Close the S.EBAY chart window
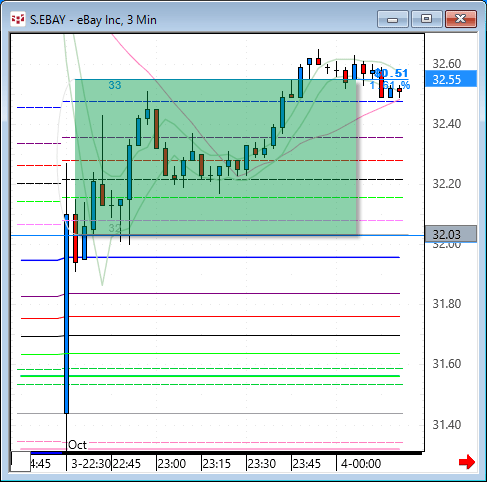 coord(461,19)
